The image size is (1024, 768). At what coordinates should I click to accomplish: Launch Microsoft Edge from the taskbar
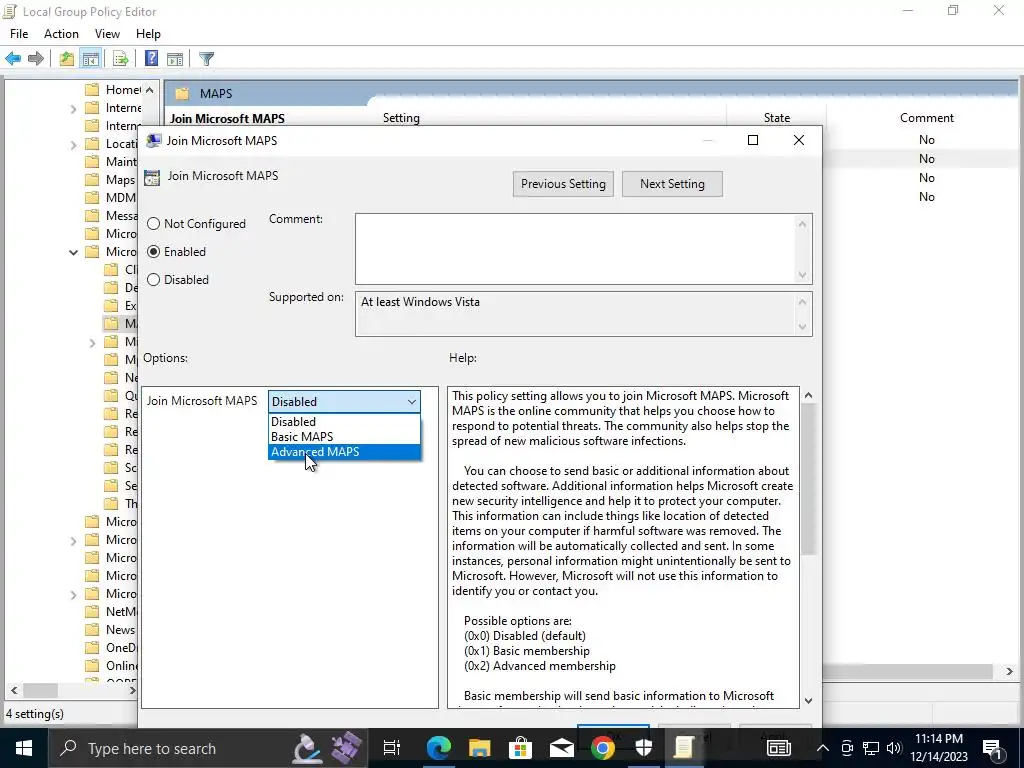[438, 748]
